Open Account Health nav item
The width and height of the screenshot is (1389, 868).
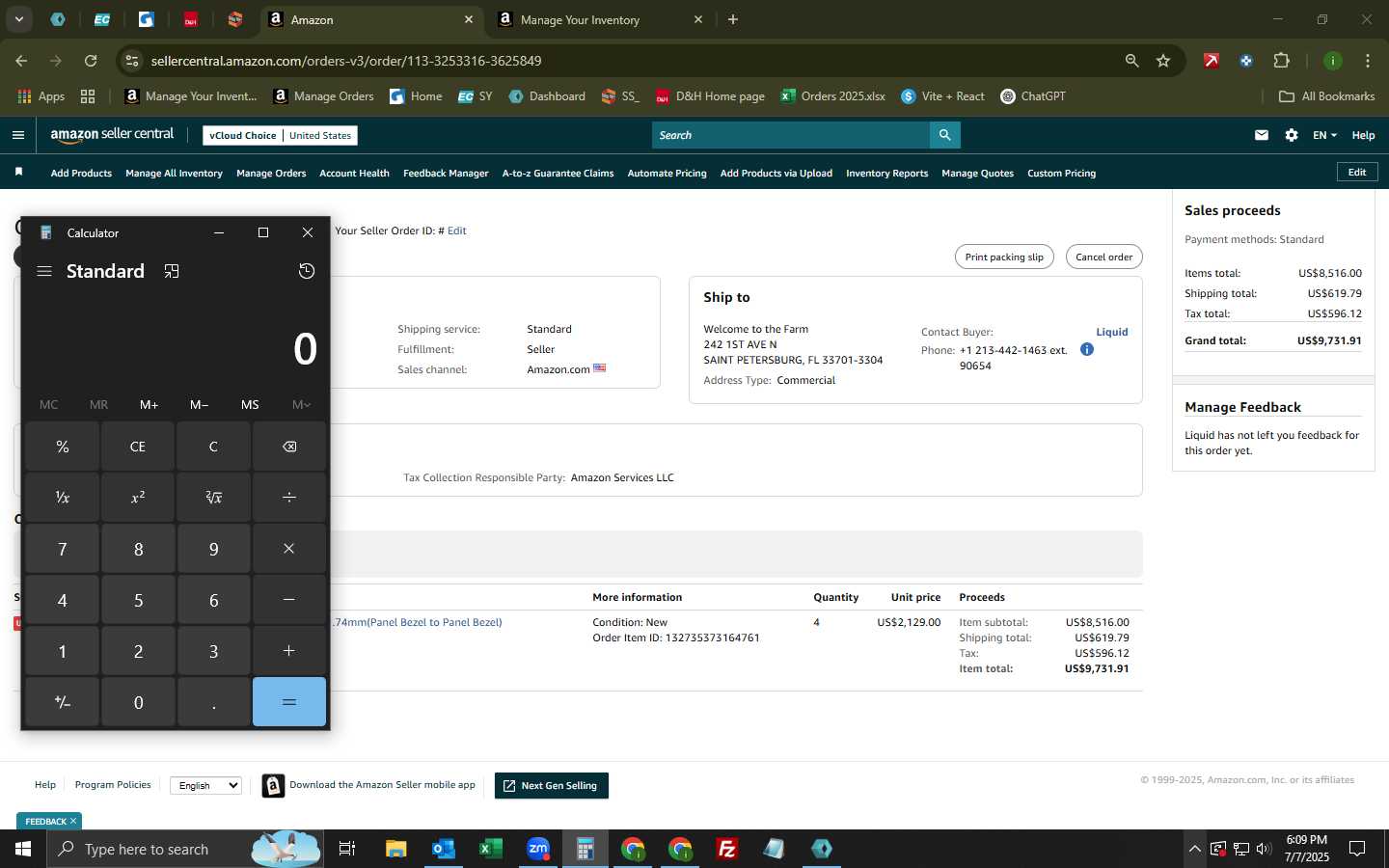[x=354, y=174]
